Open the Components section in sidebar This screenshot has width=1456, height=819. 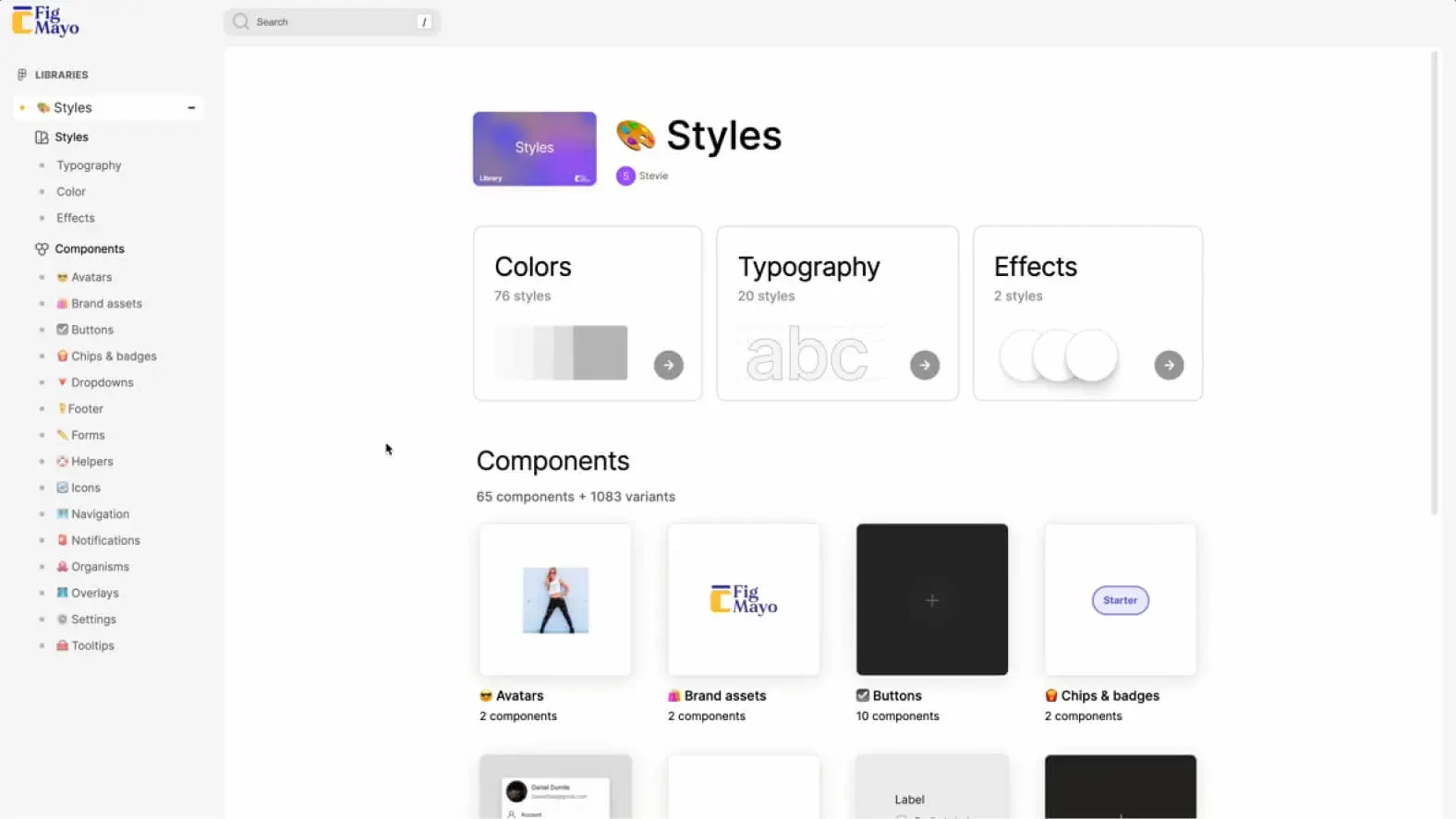pos(90,249)
